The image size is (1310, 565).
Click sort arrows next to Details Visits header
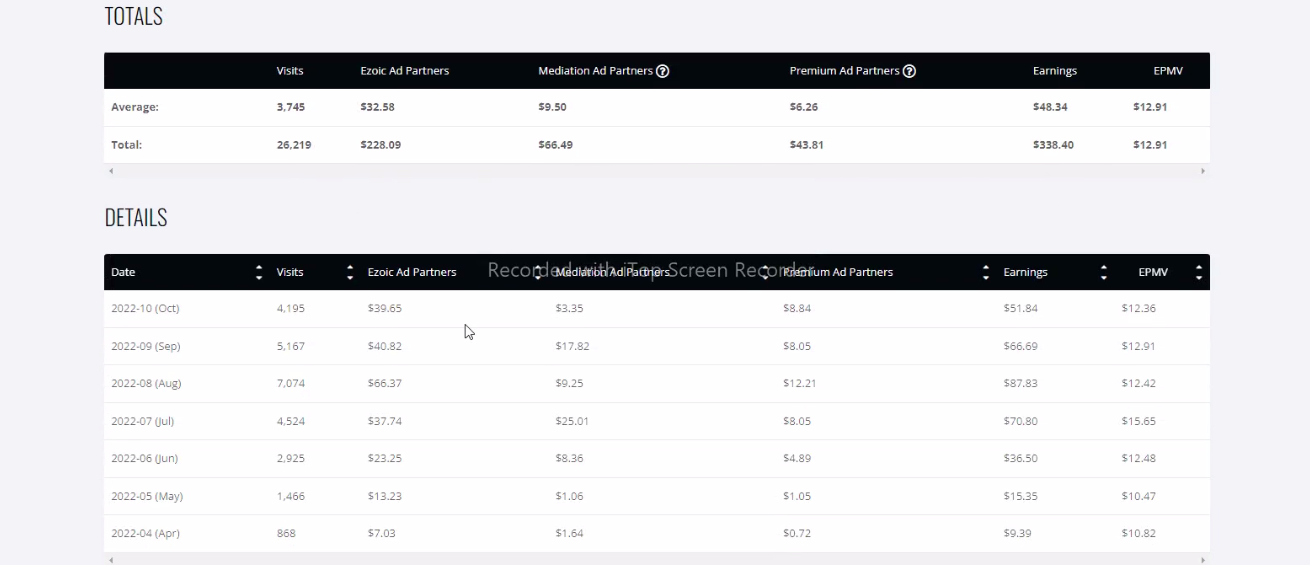tap(350, 272)
